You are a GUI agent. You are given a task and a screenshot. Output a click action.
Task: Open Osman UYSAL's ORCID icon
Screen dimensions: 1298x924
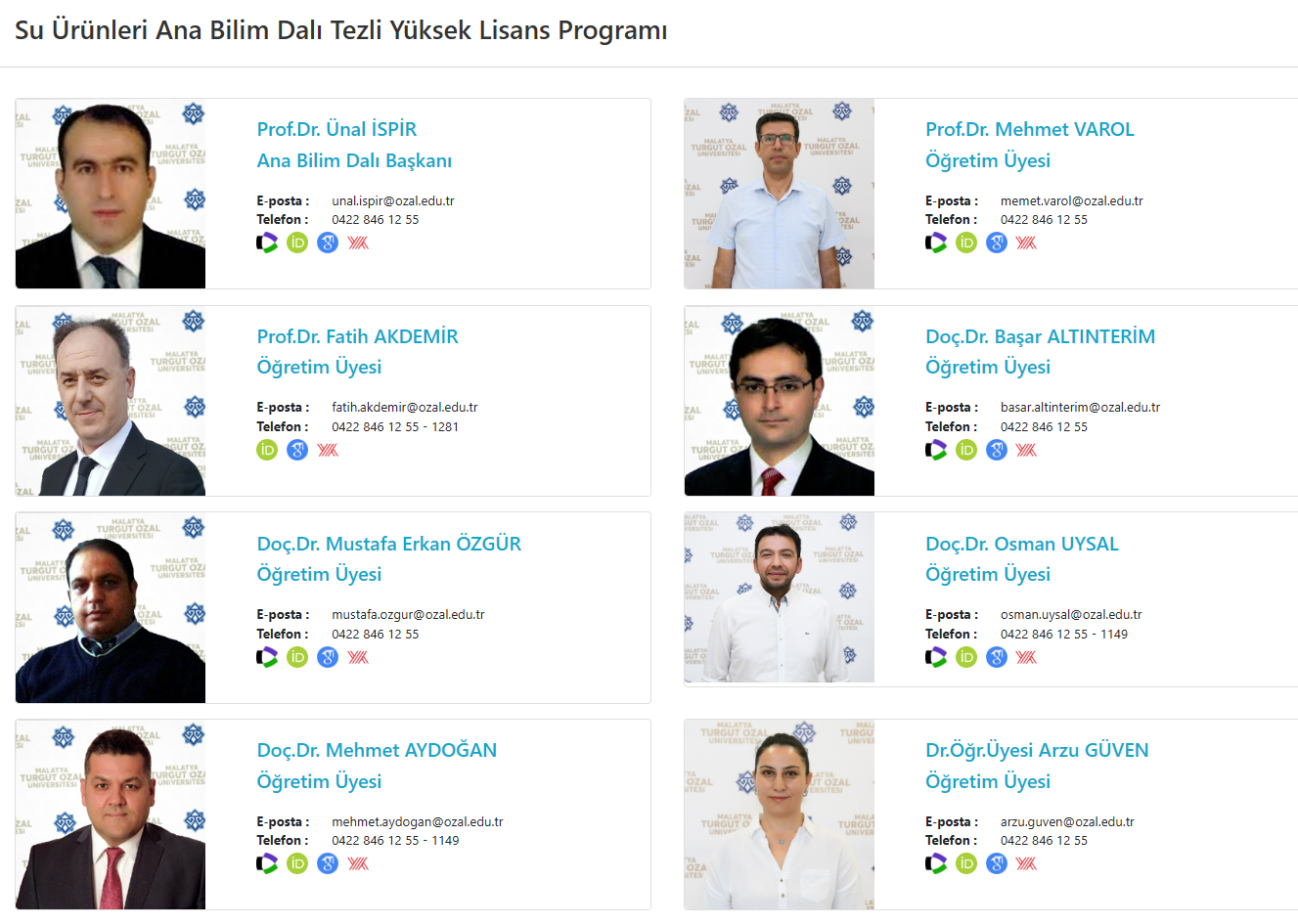[x=966, y=657]
